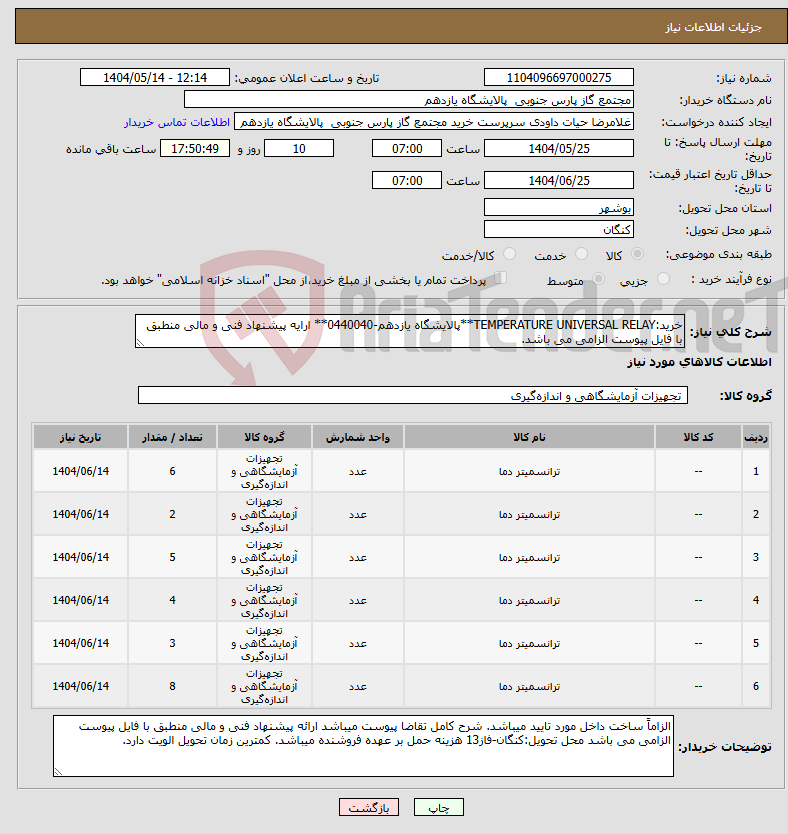This screenshot has height=834, width=788.
Task: Click the buyer notes text area
Action: point(363,746)
